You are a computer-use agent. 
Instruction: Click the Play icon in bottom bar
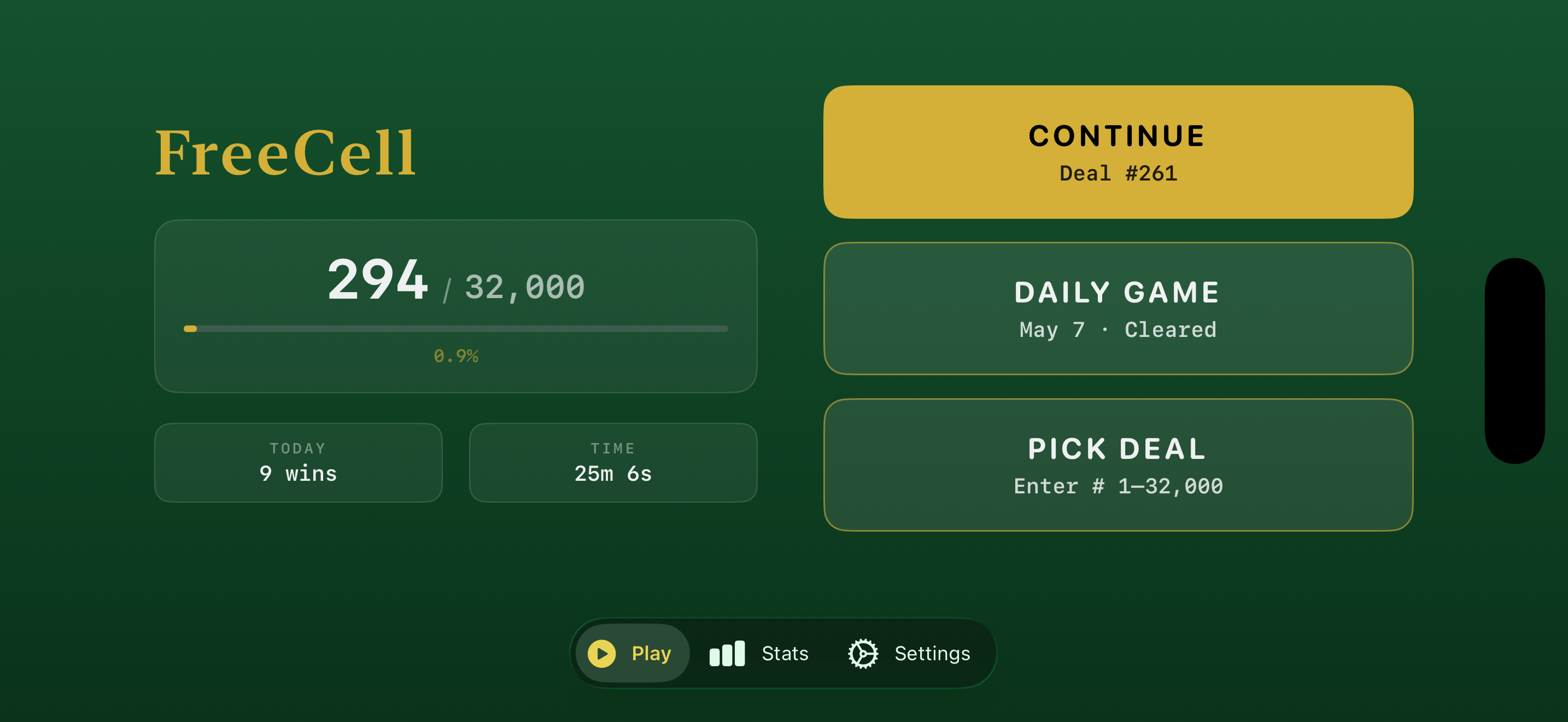(601, 653)
